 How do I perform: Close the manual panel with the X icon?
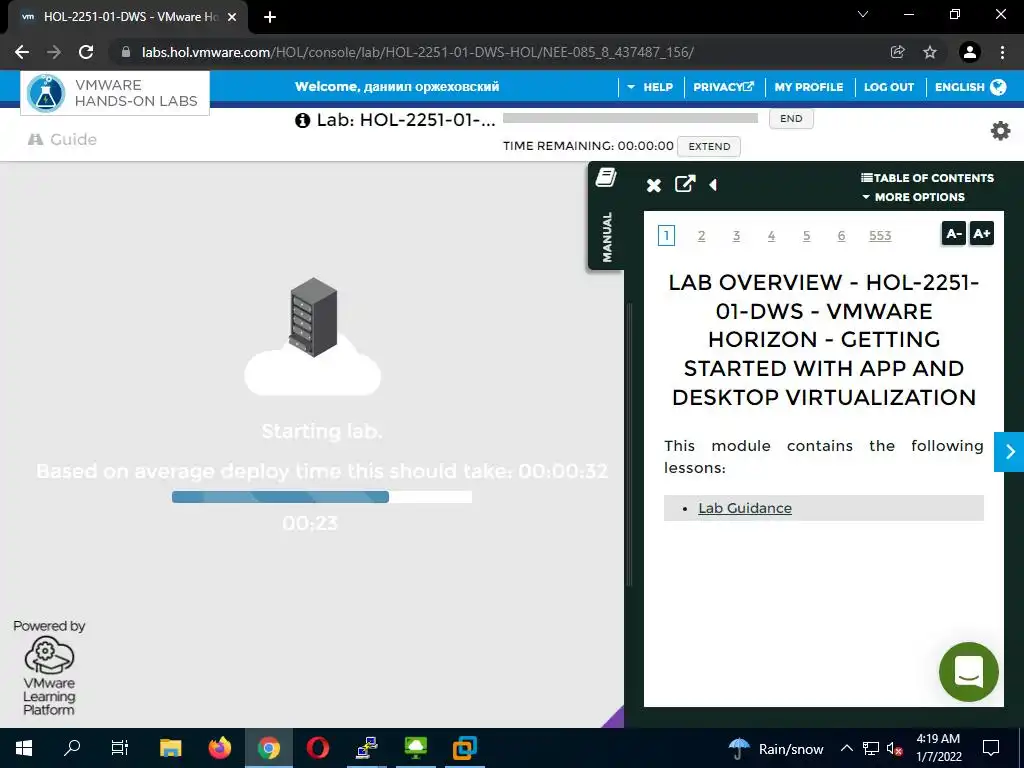654,185
